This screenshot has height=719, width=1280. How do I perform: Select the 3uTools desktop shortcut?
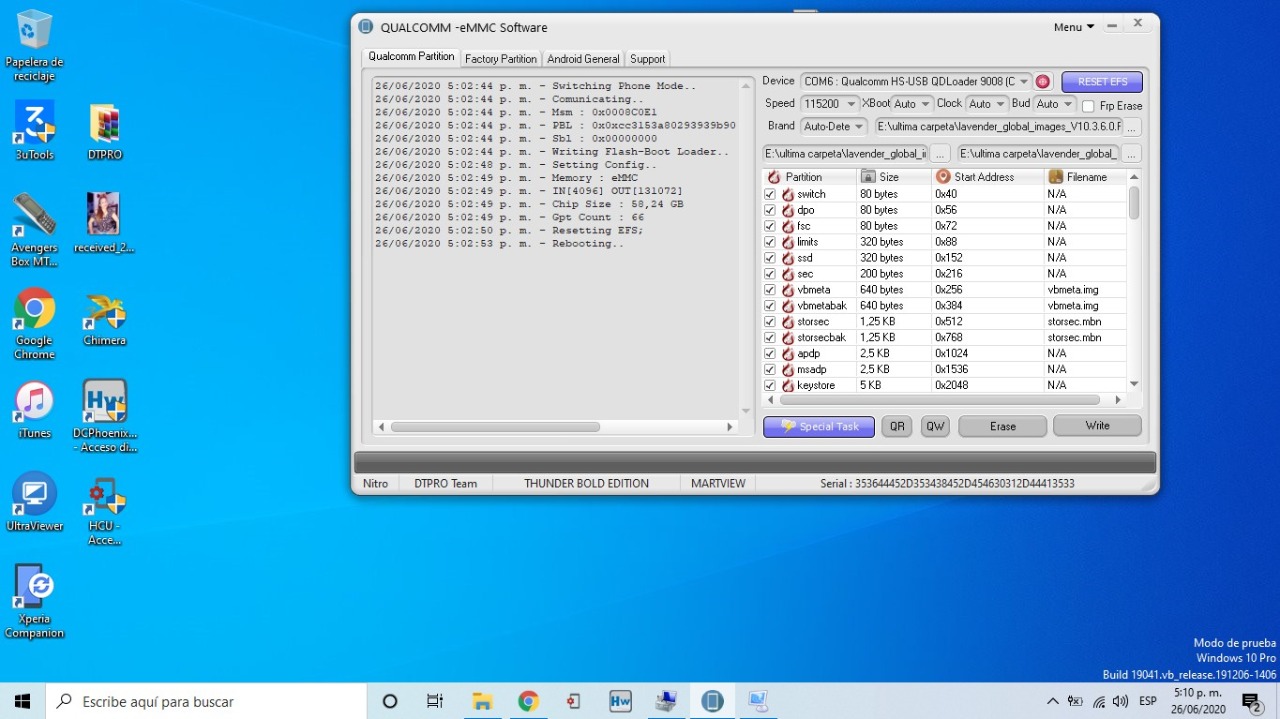point(34,130)
